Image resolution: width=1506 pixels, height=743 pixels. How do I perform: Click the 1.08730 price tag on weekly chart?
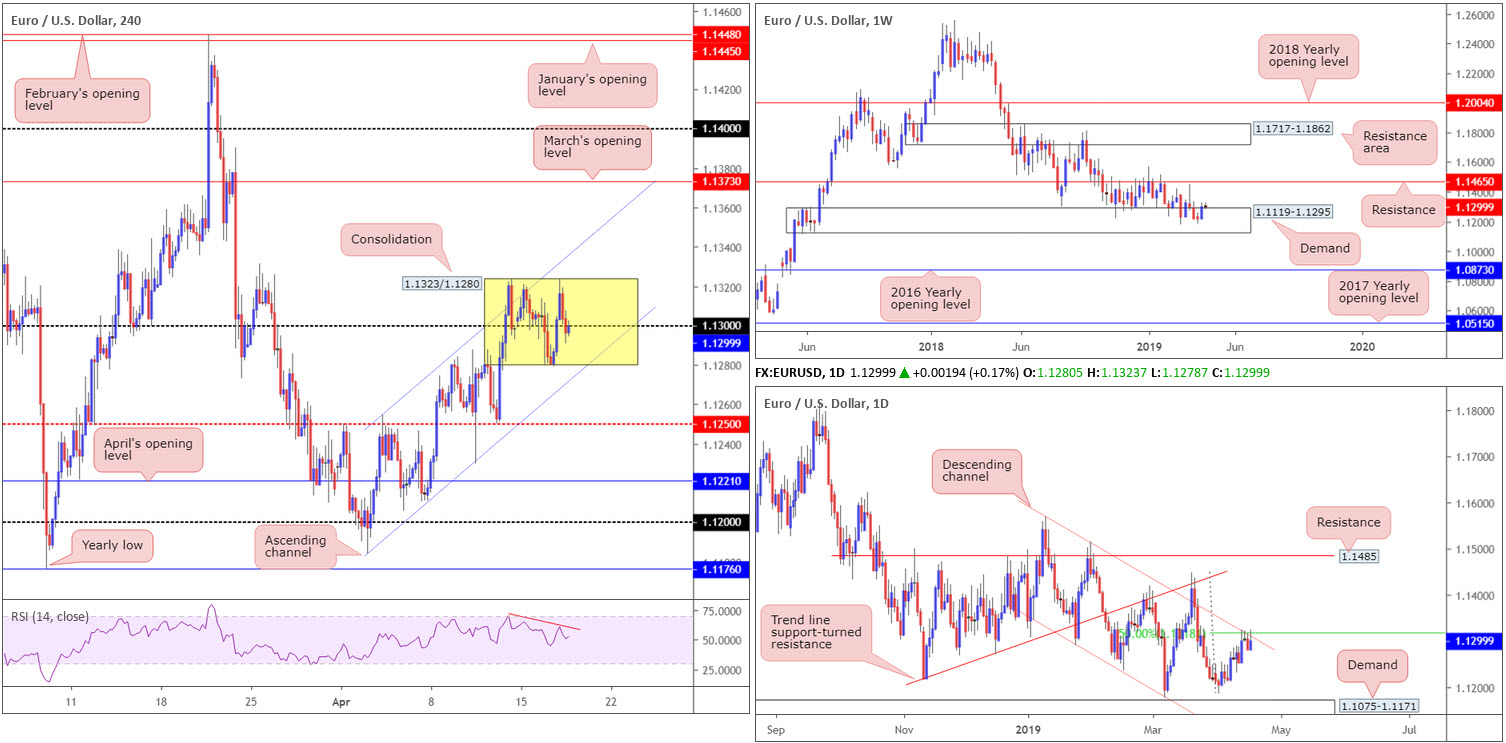[1474, 270]
